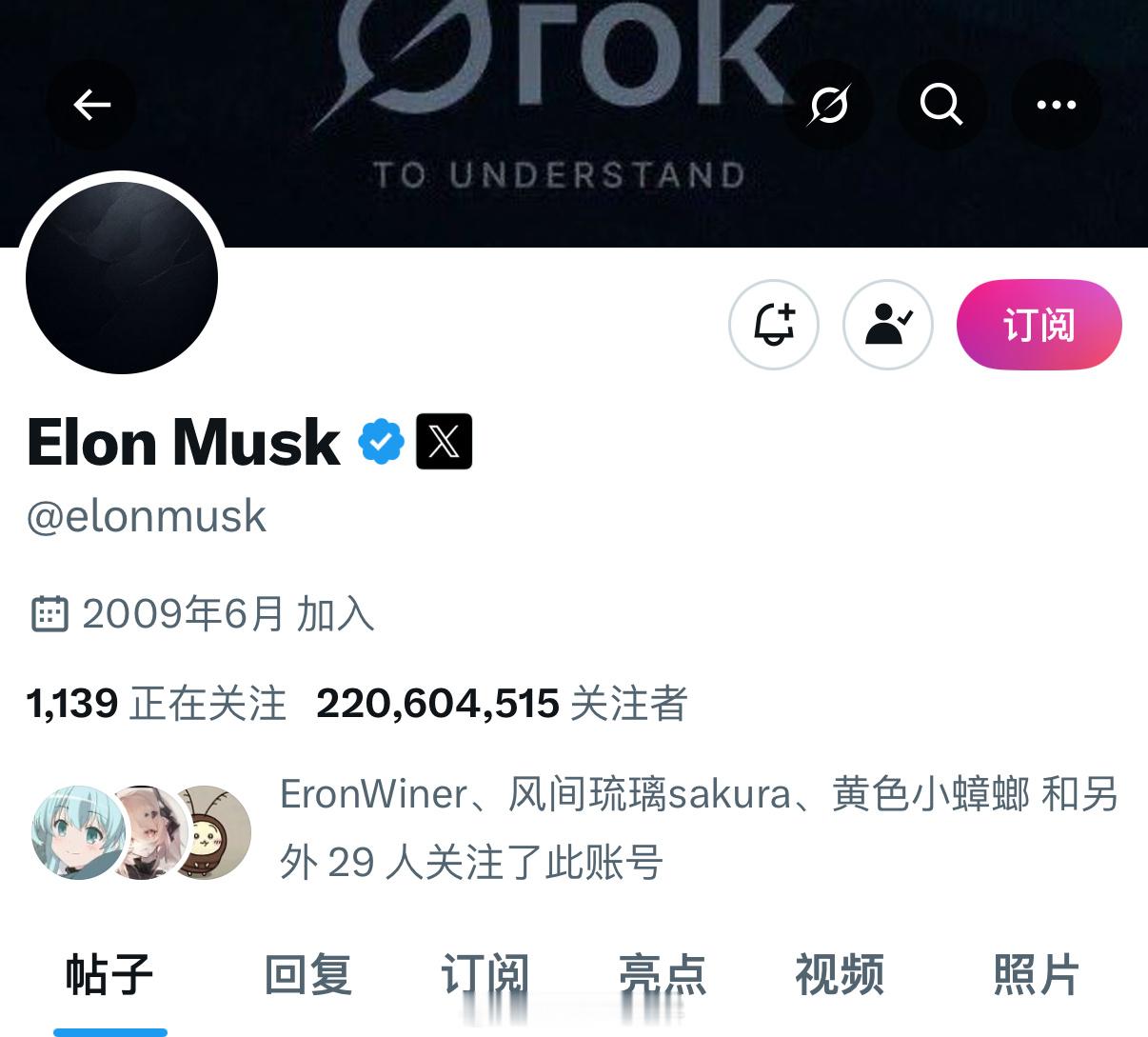Tap the X affiliation badge
This screenshot has width=1148, height=1037.
tap(444, 442)
